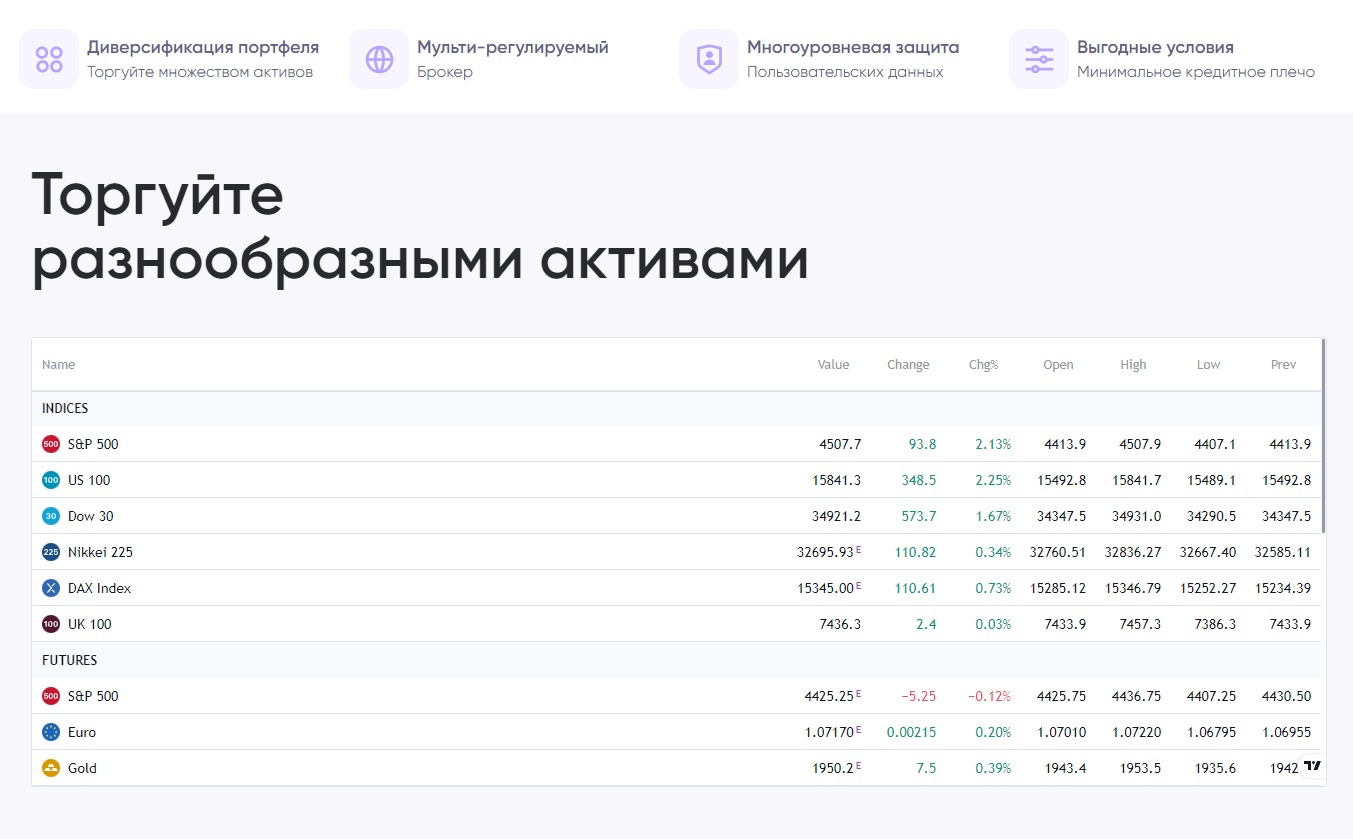
Task: Click the Gold futures icon
Action: pos(51,768)
